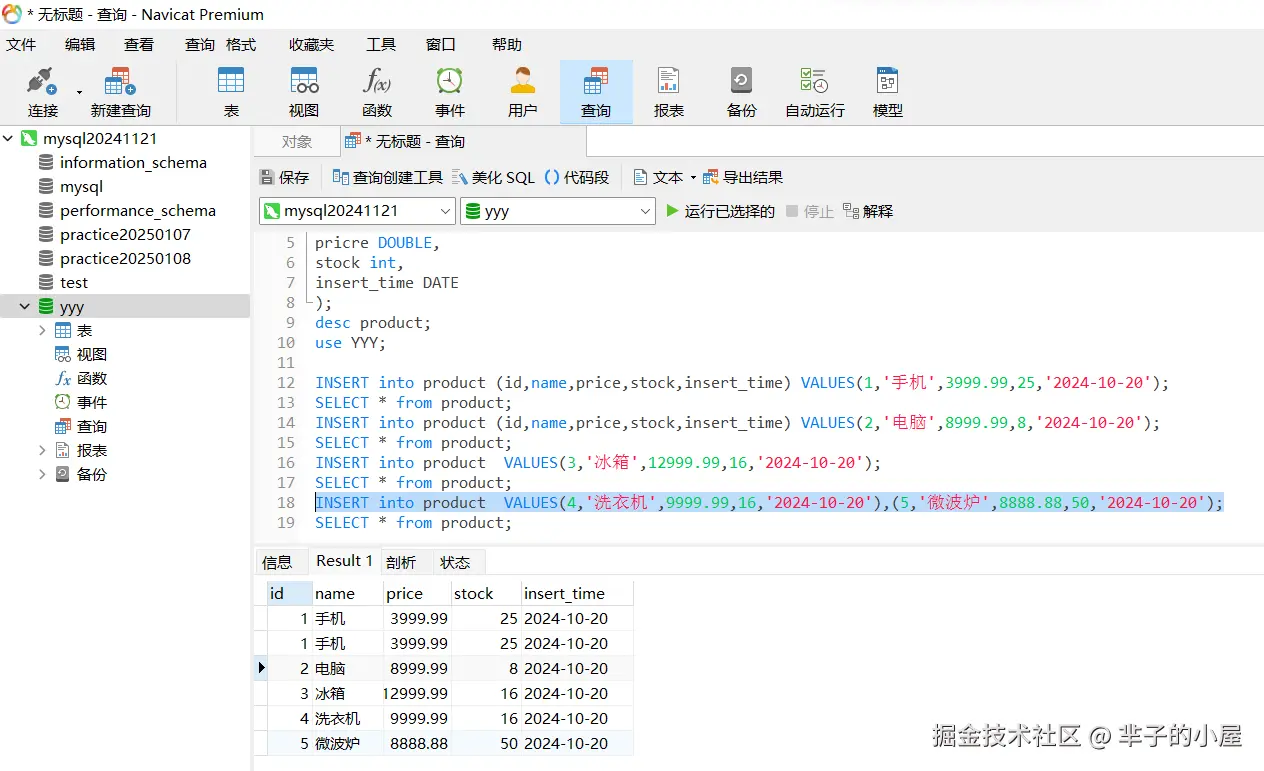Open the 编辑 menu
This screenshot has width=1264, height=771.
tap(80, 44)
